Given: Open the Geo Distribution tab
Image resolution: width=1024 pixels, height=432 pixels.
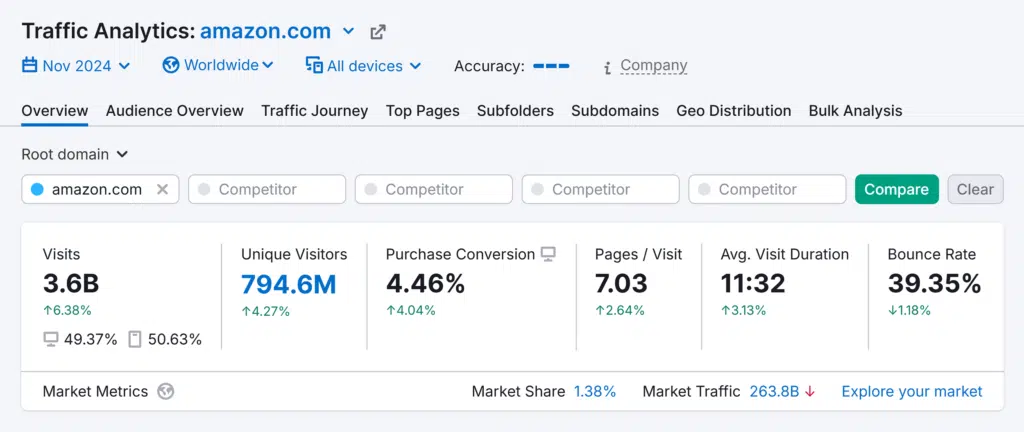Looking at the screenshot, I should 733,111.
